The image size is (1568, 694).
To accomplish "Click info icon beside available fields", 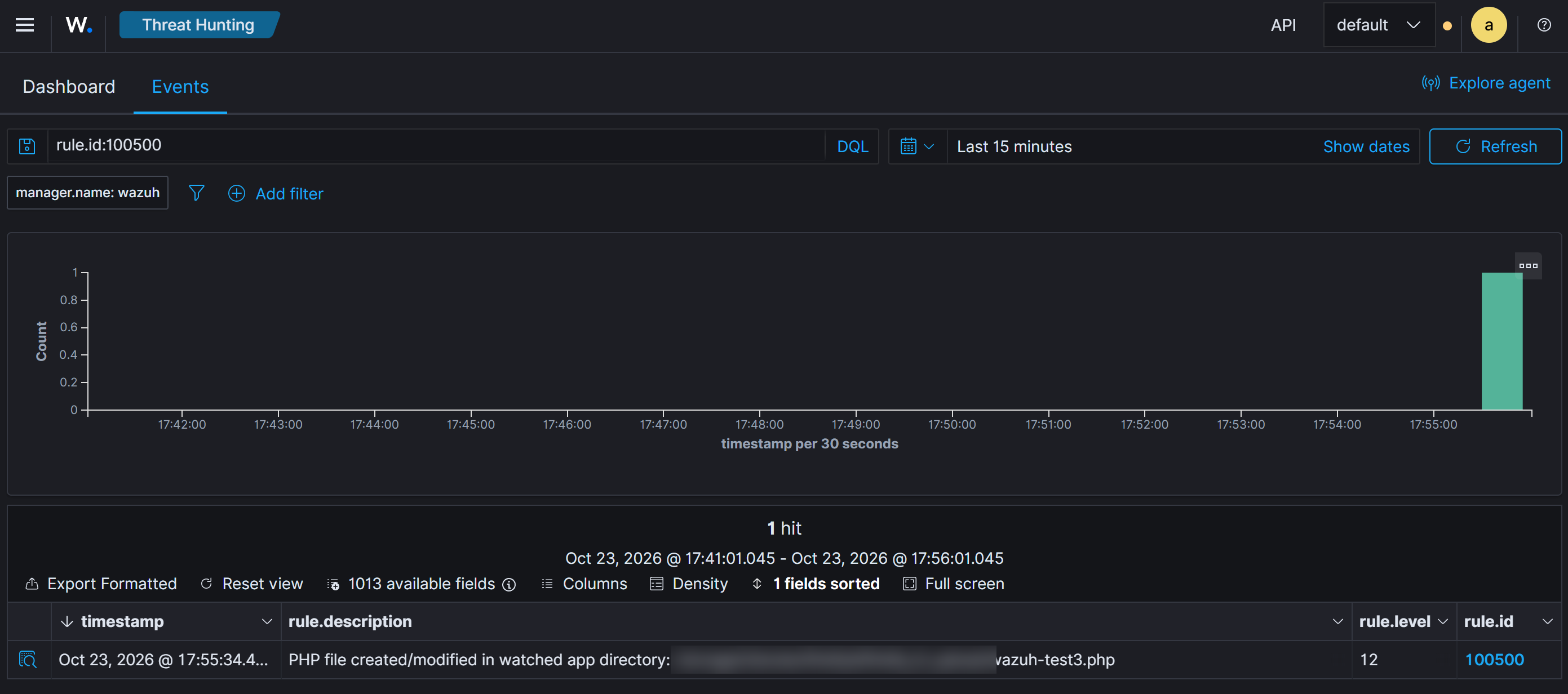I will pos(510,585).
